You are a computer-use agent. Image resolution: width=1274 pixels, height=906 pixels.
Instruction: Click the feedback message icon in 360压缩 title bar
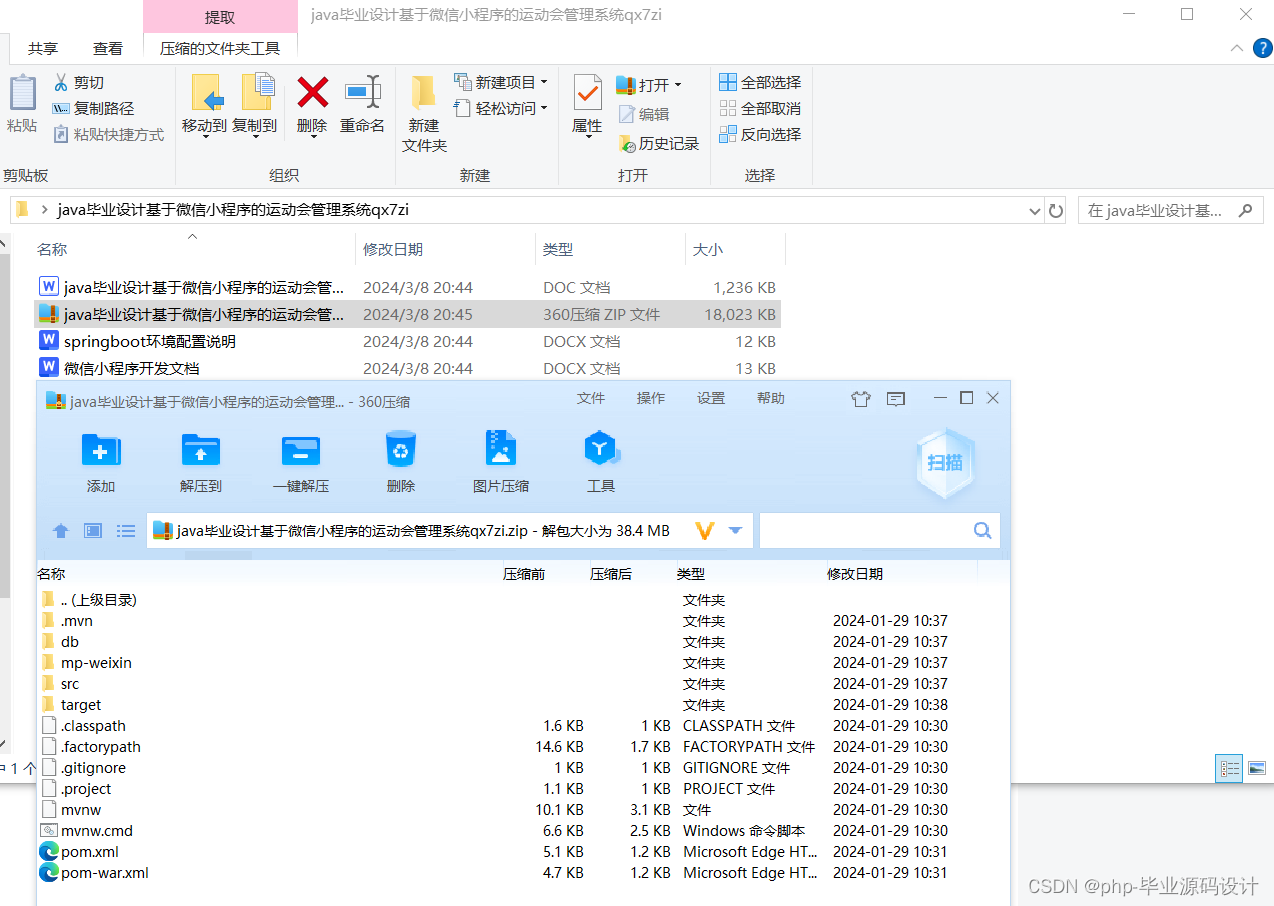click(896, 399)
